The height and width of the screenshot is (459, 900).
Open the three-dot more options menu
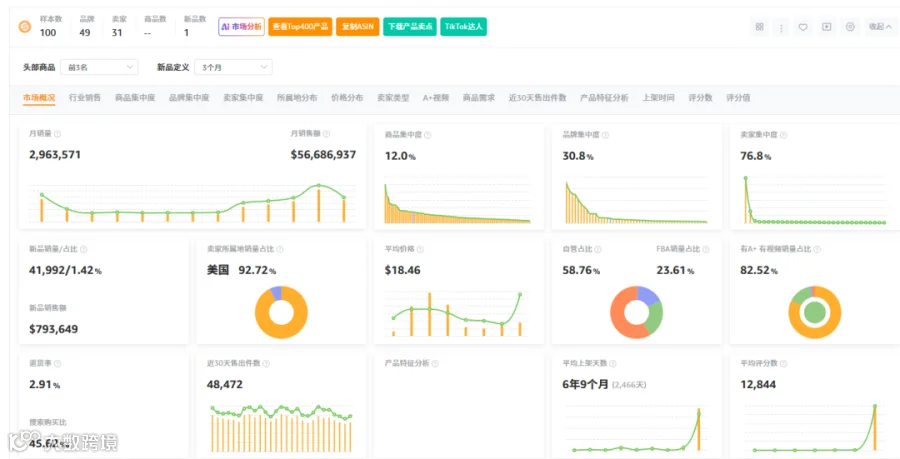(x=781, y=27)
